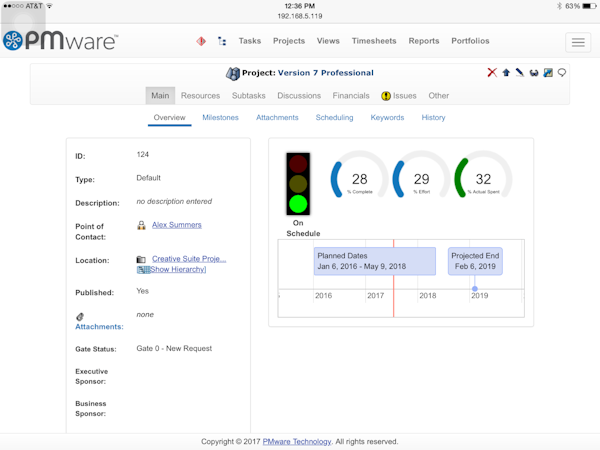Screen dimensions: 600x450
Task: Click the traffic light status indicator
Action: click(x=298, y=183)
